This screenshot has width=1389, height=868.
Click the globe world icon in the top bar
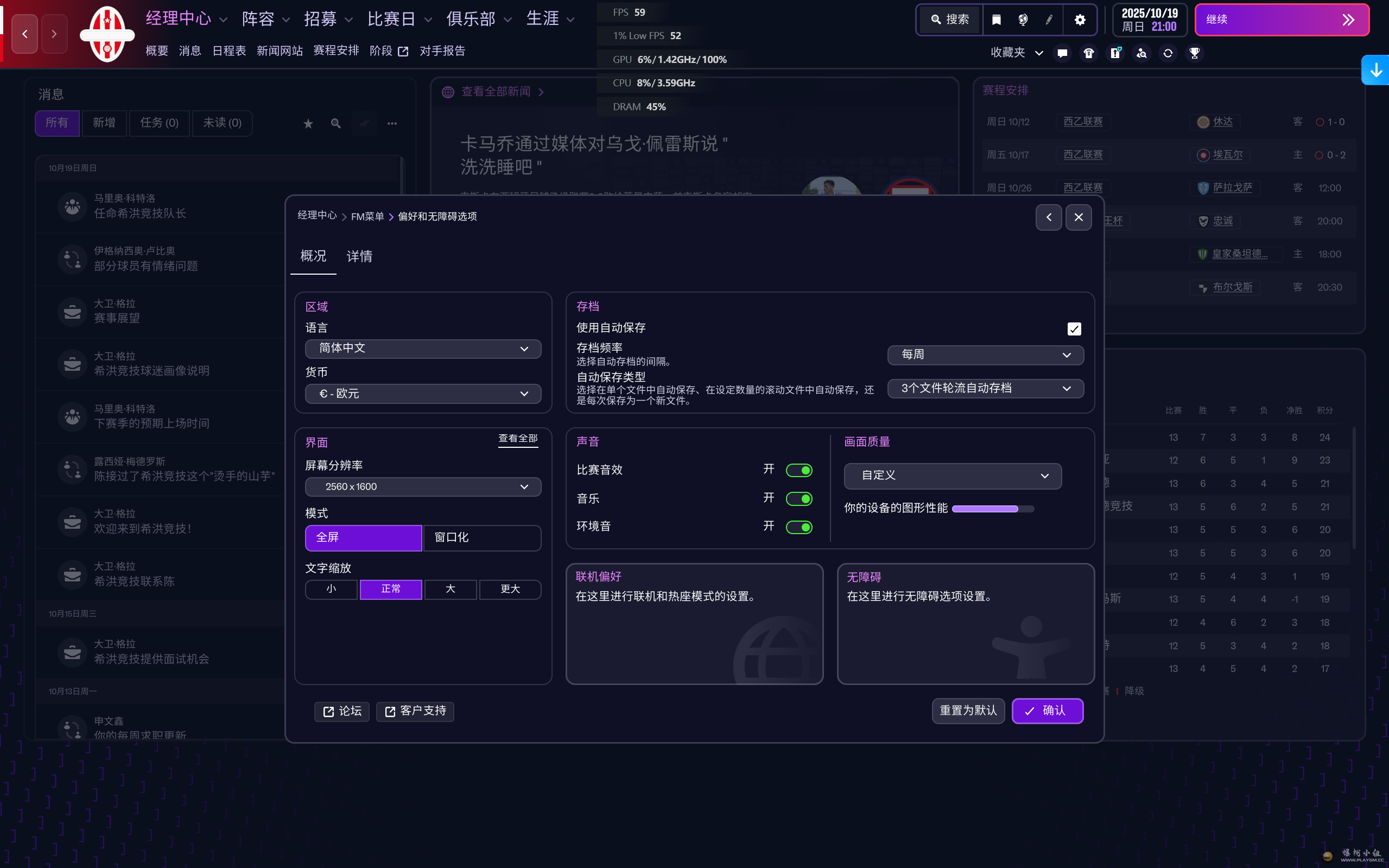1023,19
